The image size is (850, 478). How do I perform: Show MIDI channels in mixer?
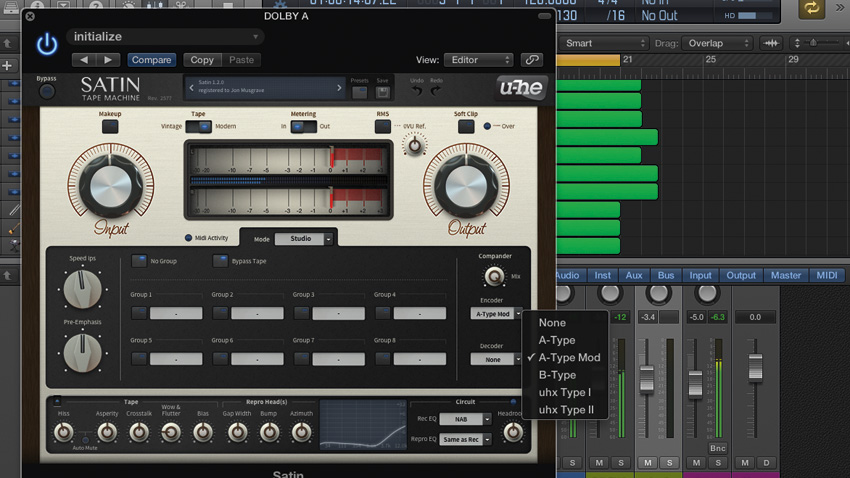coord(827,275)
